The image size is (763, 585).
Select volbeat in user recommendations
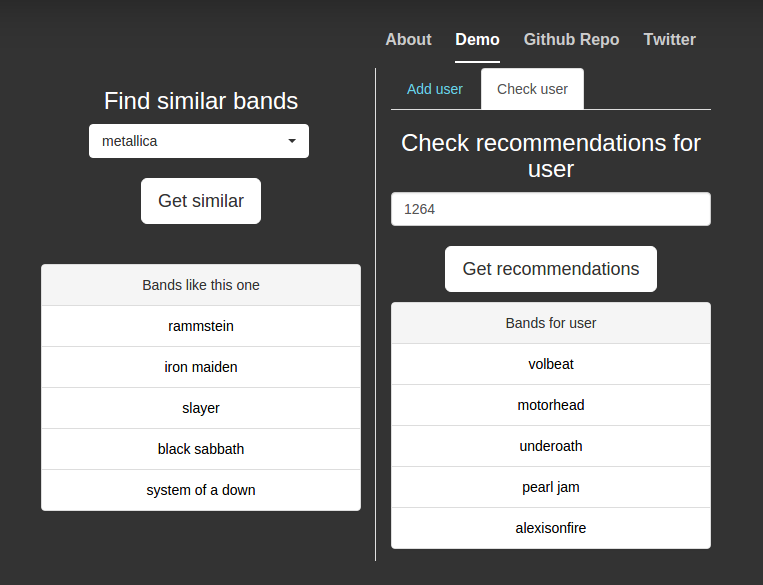coord(551,364)
